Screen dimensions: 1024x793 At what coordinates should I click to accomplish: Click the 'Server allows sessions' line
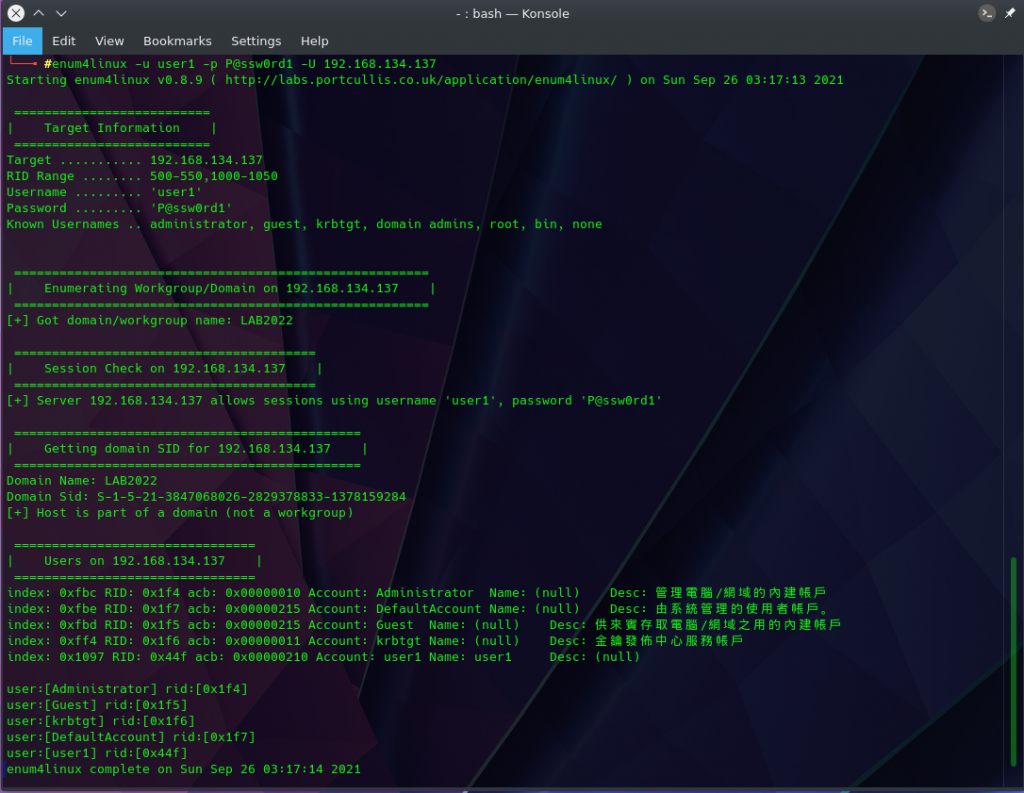point(334,400)
